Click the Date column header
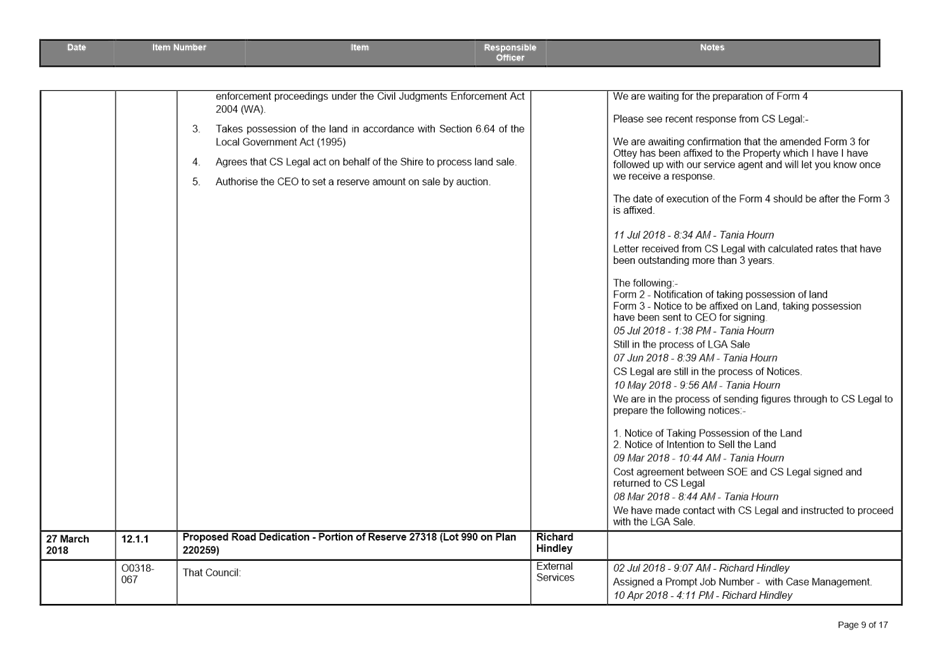The height and width of the screenshot is (656, 928). tap(75, 46)
